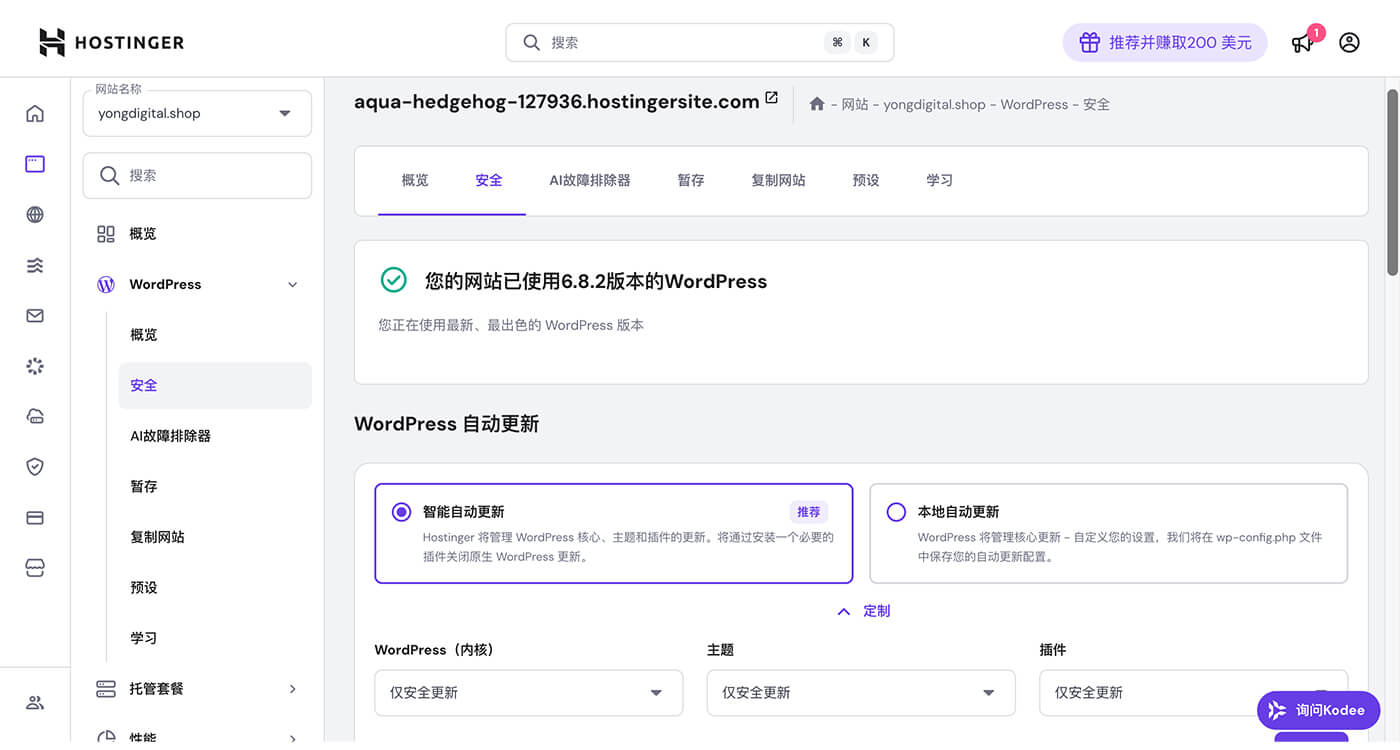Click the page vertical scrollbar
Image resolution: width=1400 pixels, height=750 pixels.
pos(1392,182)
